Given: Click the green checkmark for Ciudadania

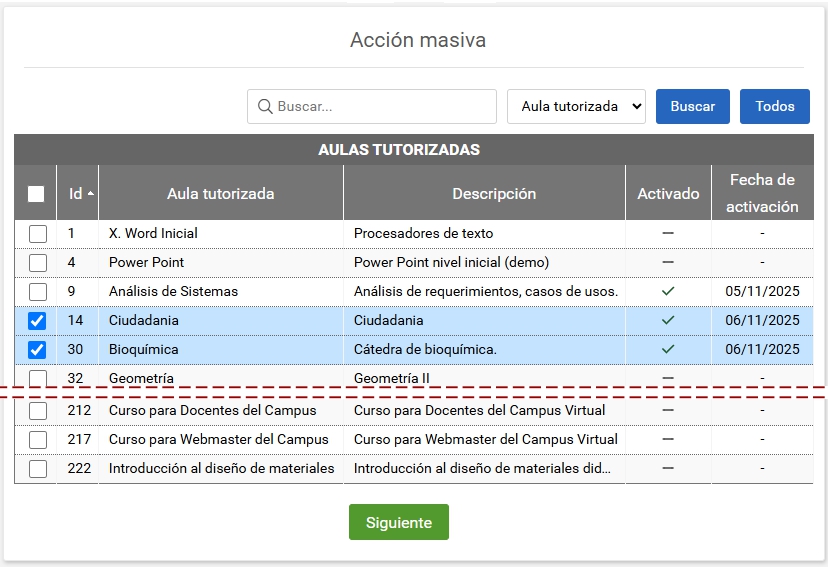Looking at the screenshot, I should 668,320.
